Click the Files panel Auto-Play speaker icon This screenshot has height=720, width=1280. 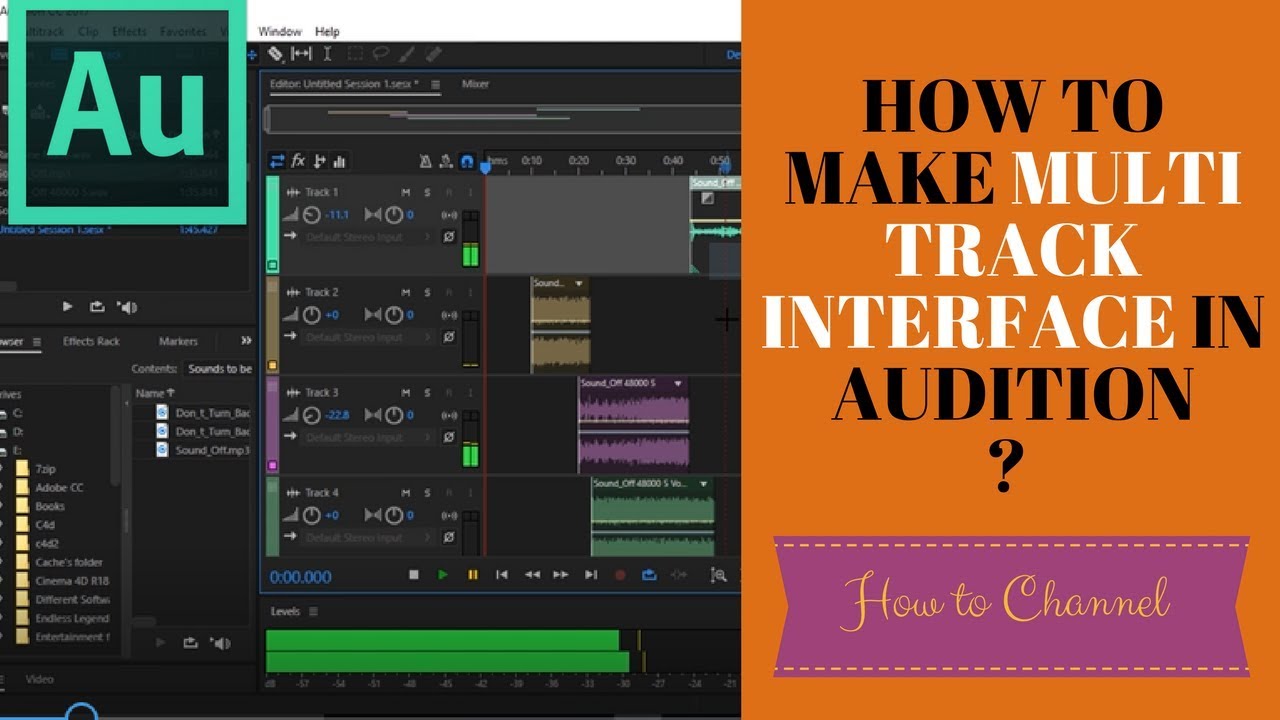(x=127, y=307)
